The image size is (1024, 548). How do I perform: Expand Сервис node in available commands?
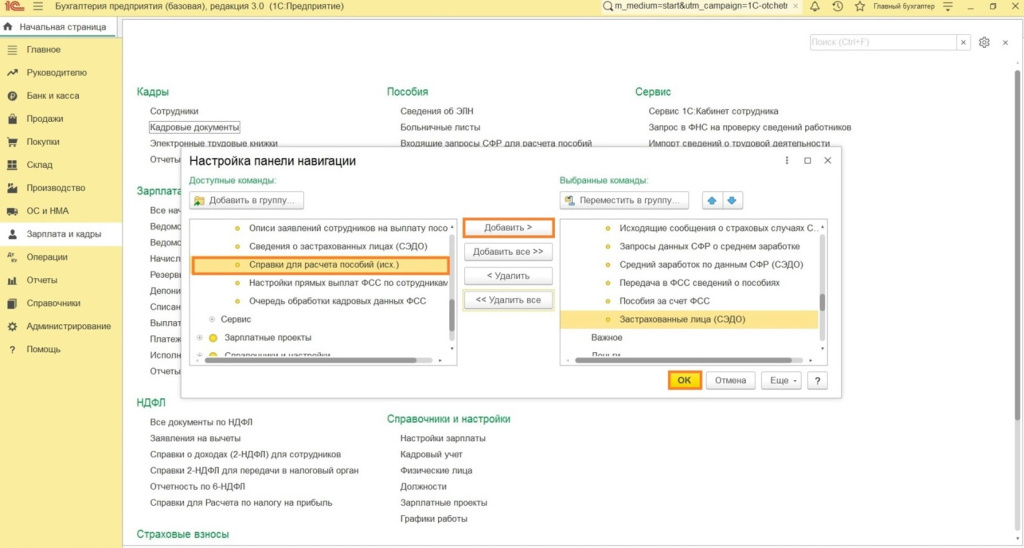212,319
